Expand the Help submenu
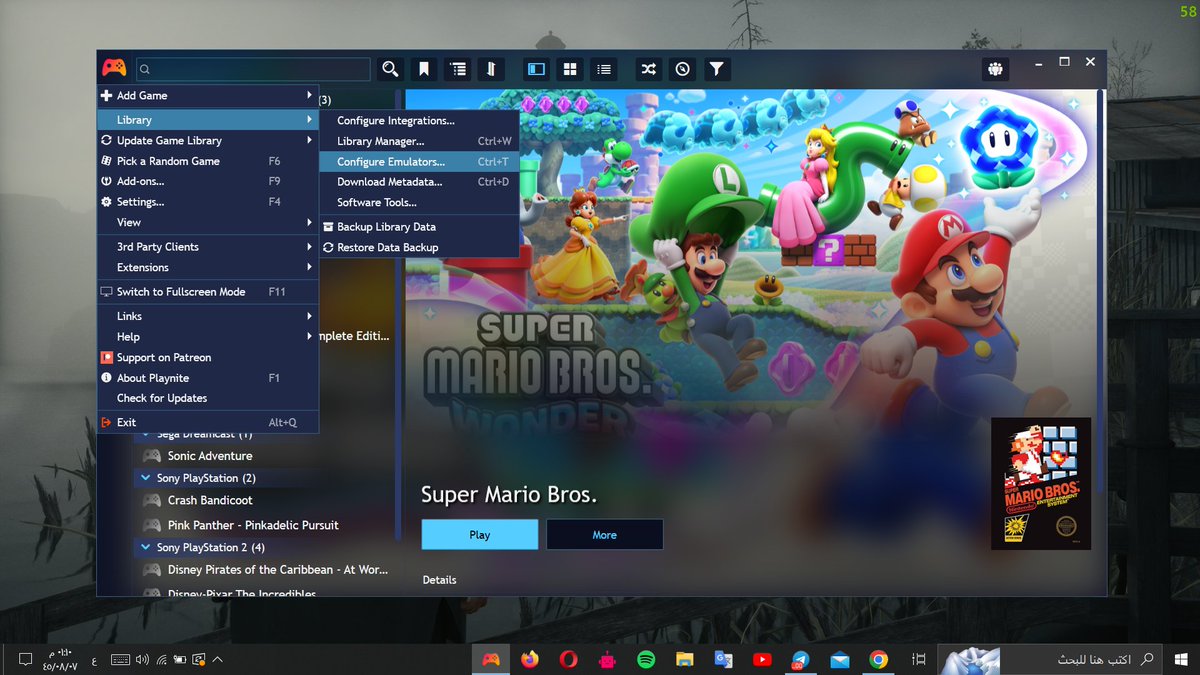 tap(208, 337)
